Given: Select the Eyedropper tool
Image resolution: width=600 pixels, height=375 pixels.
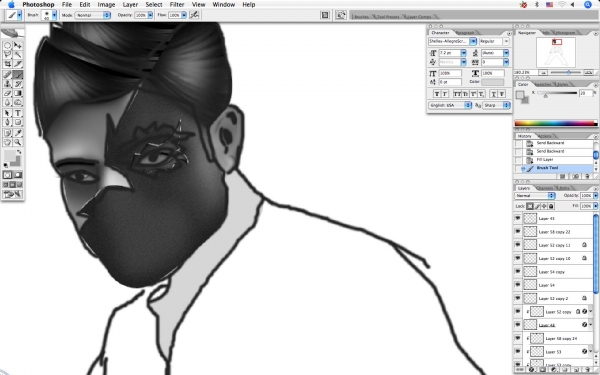Looking at the screenshot, I should click(x=18, y=133).
